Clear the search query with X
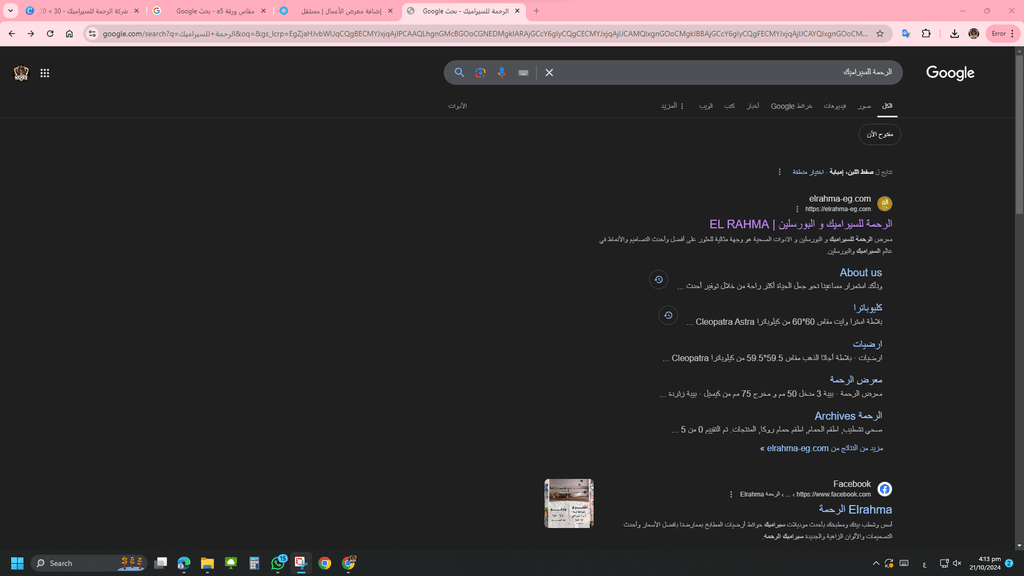 click(549, 72)
